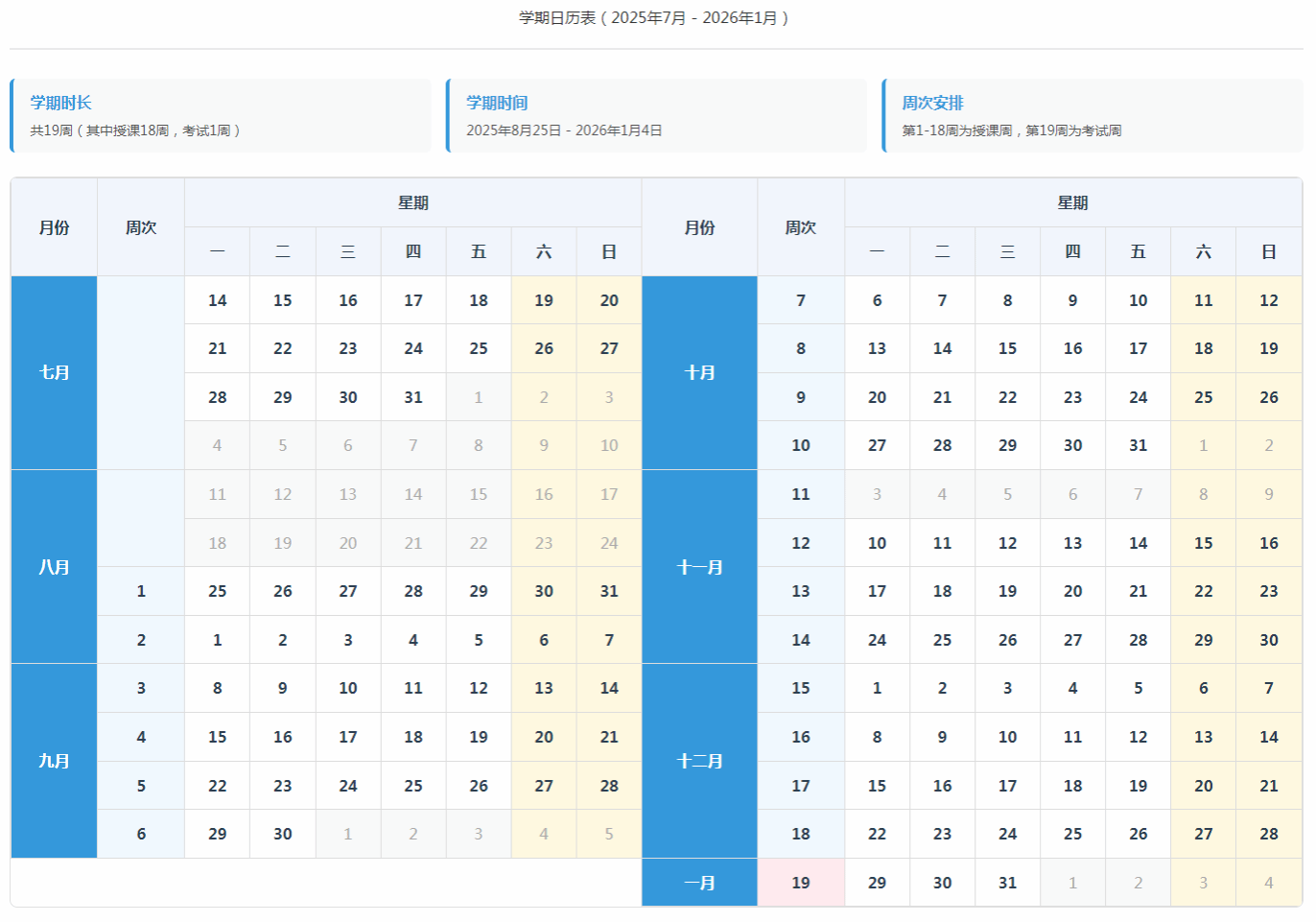
Task: Click the 一月 month cell
Action: [699, 883]
